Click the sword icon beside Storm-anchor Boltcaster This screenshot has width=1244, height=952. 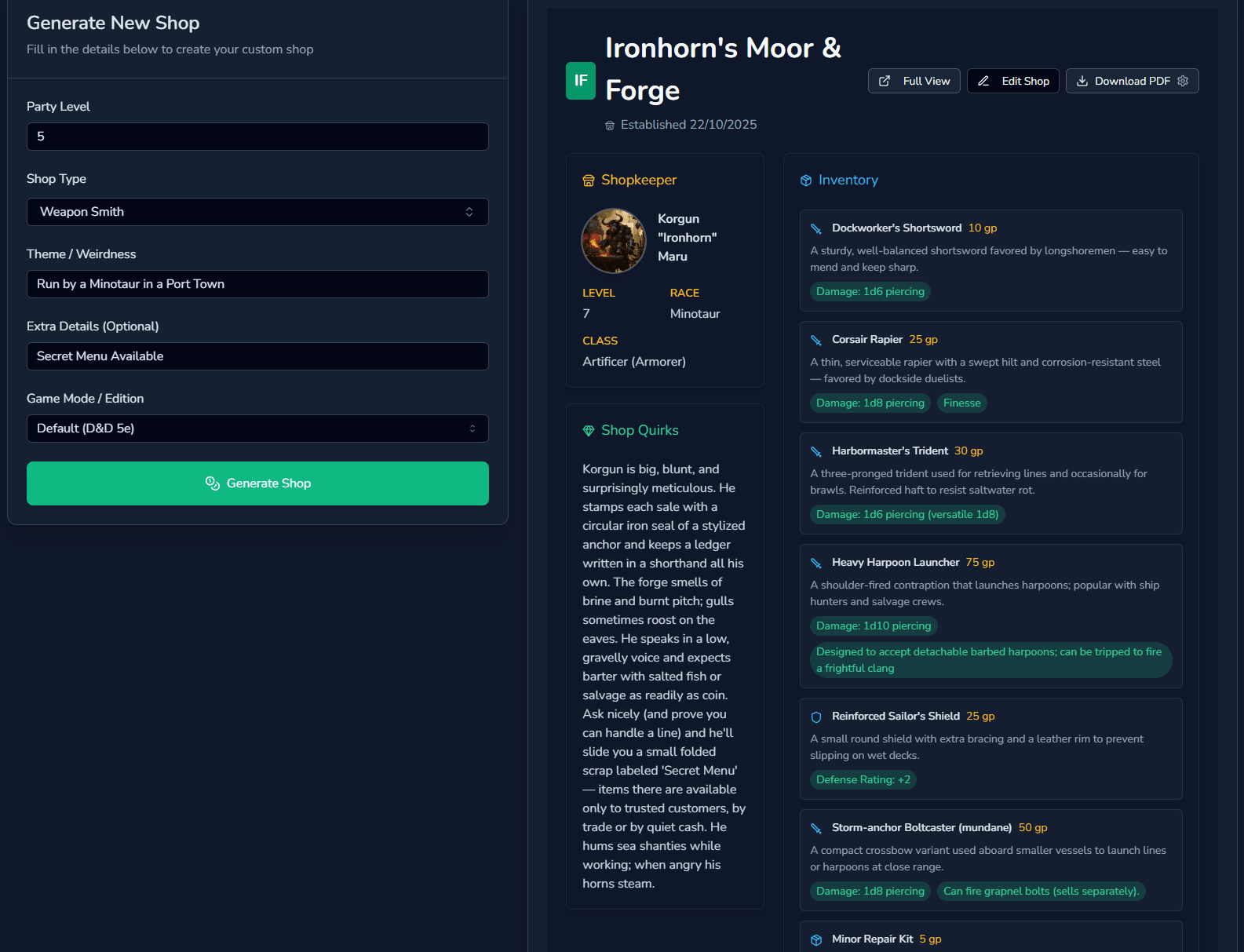(x=816, y=828)
